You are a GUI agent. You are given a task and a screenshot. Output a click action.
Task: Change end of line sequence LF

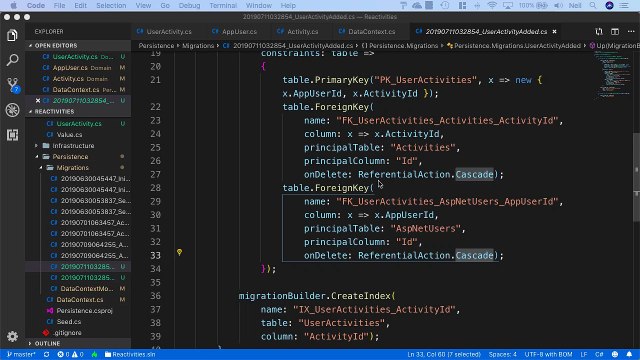[584, 354]
